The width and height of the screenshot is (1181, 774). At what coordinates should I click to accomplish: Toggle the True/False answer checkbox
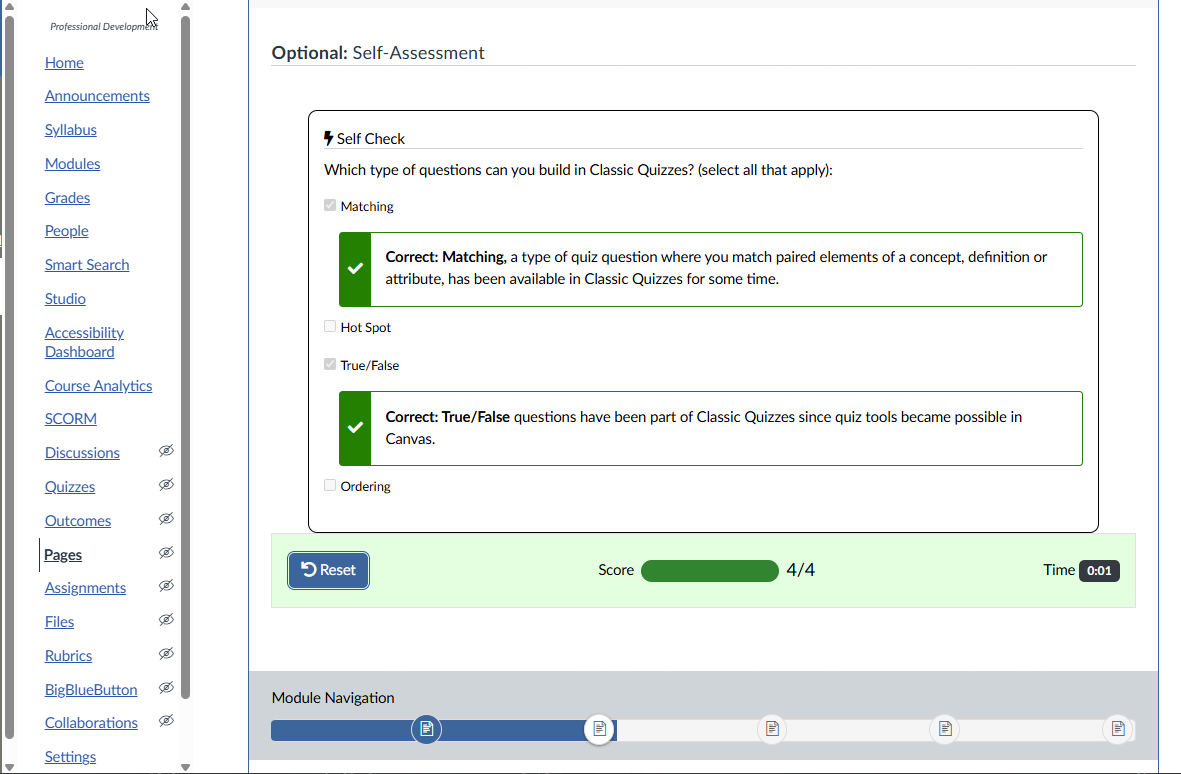pos(330,364)
